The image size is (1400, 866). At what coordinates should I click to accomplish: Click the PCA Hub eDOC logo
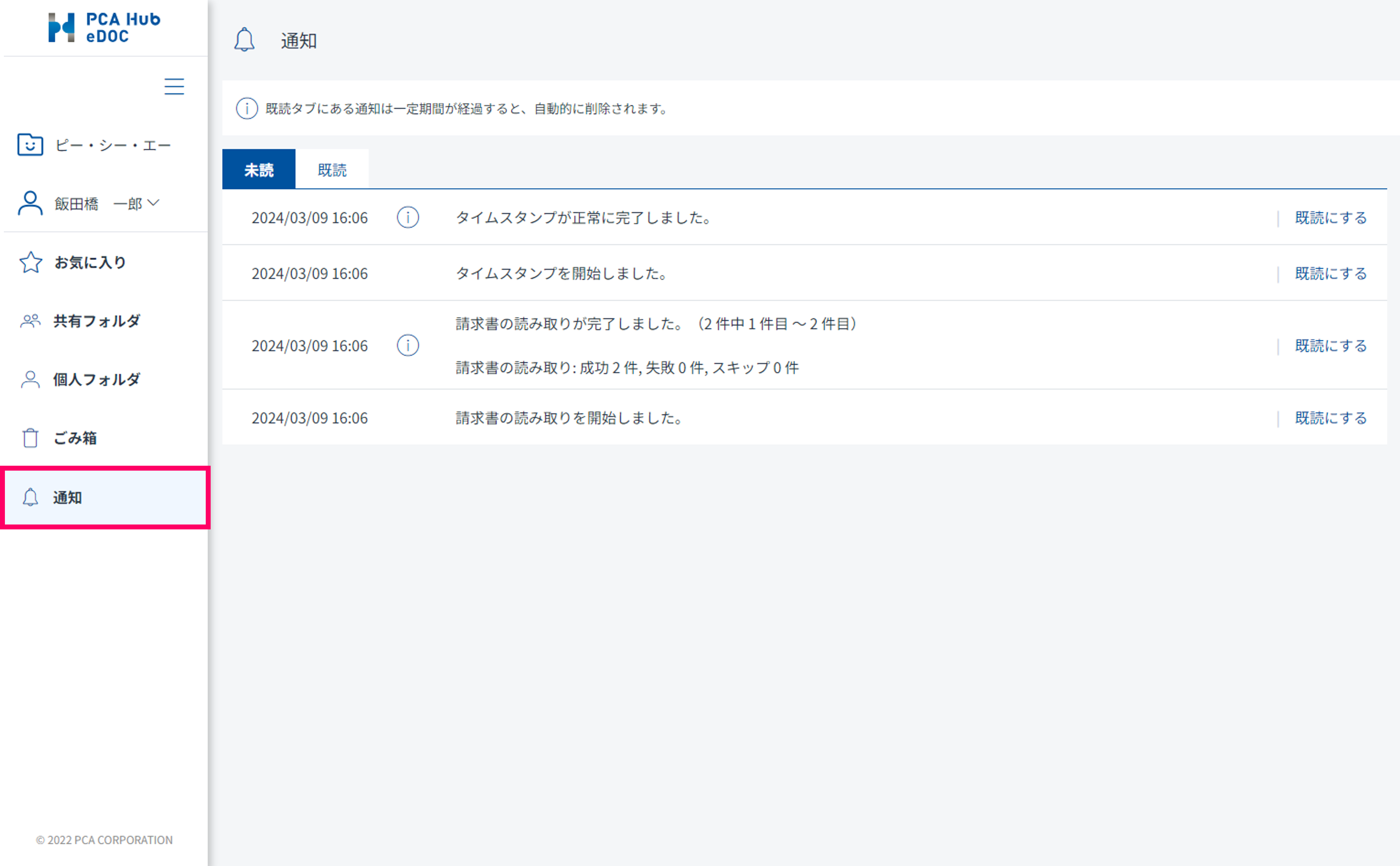tap(104, 27)
